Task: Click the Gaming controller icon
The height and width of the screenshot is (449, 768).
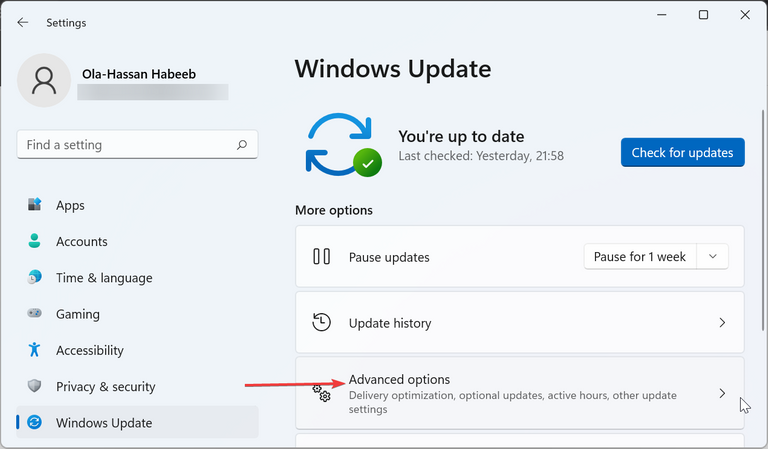Action: click(34, 313)
